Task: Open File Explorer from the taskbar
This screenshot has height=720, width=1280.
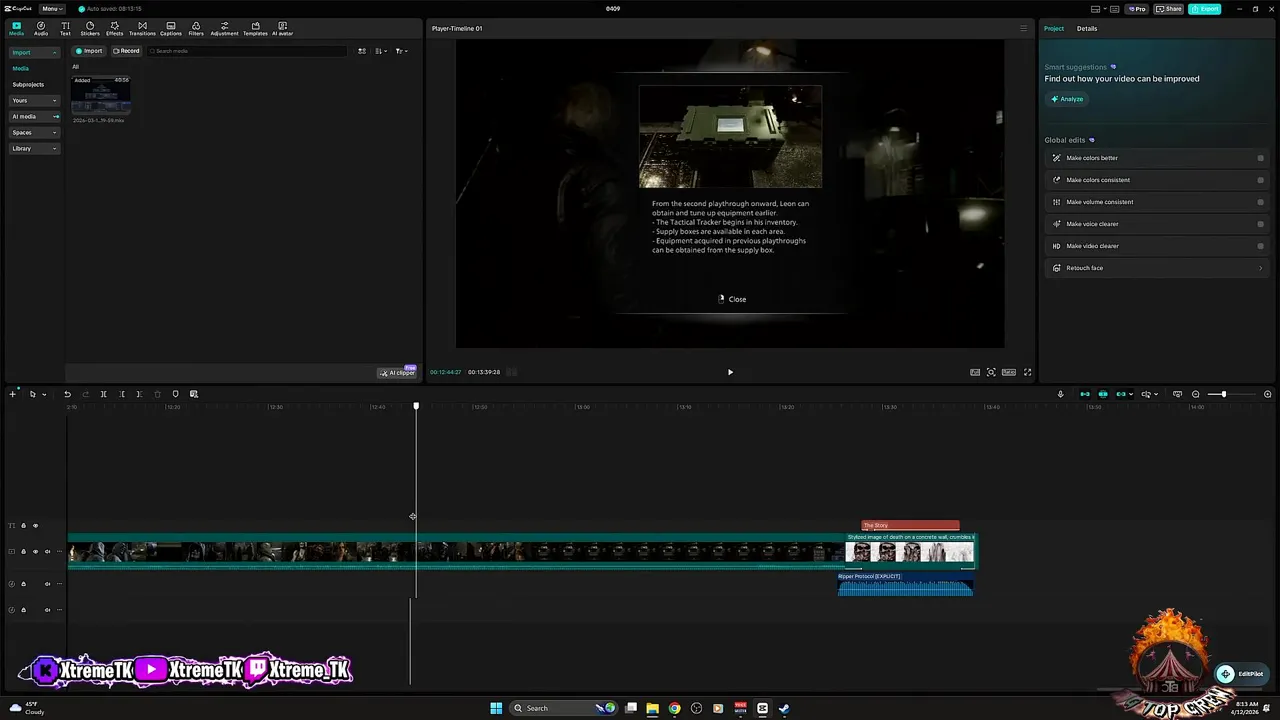Action: [x=652, y=708]
